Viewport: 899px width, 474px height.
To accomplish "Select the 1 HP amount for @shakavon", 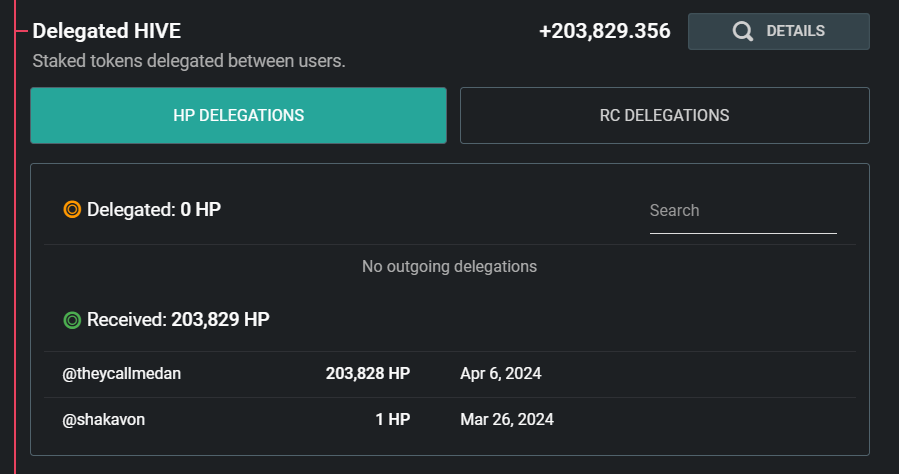I will 393,420.
